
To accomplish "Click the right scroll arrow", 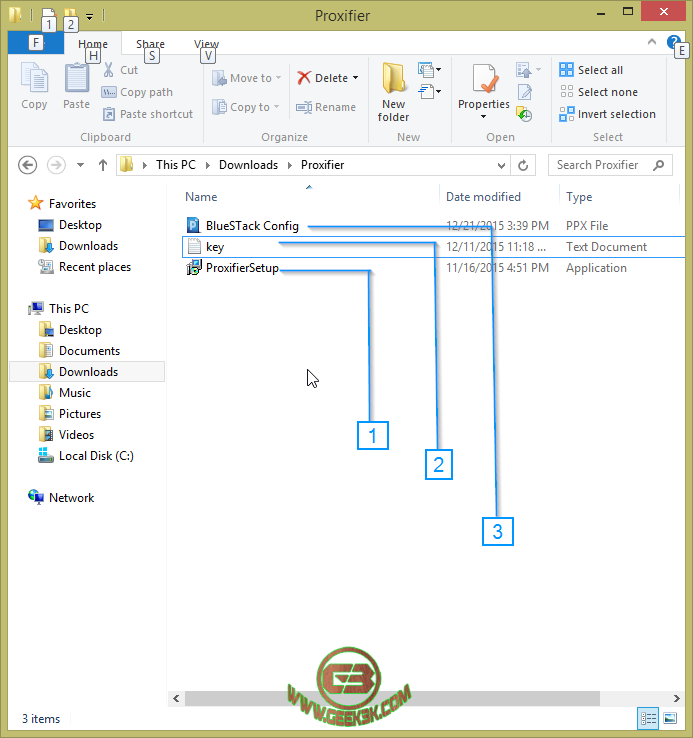I will click(677, 698).
